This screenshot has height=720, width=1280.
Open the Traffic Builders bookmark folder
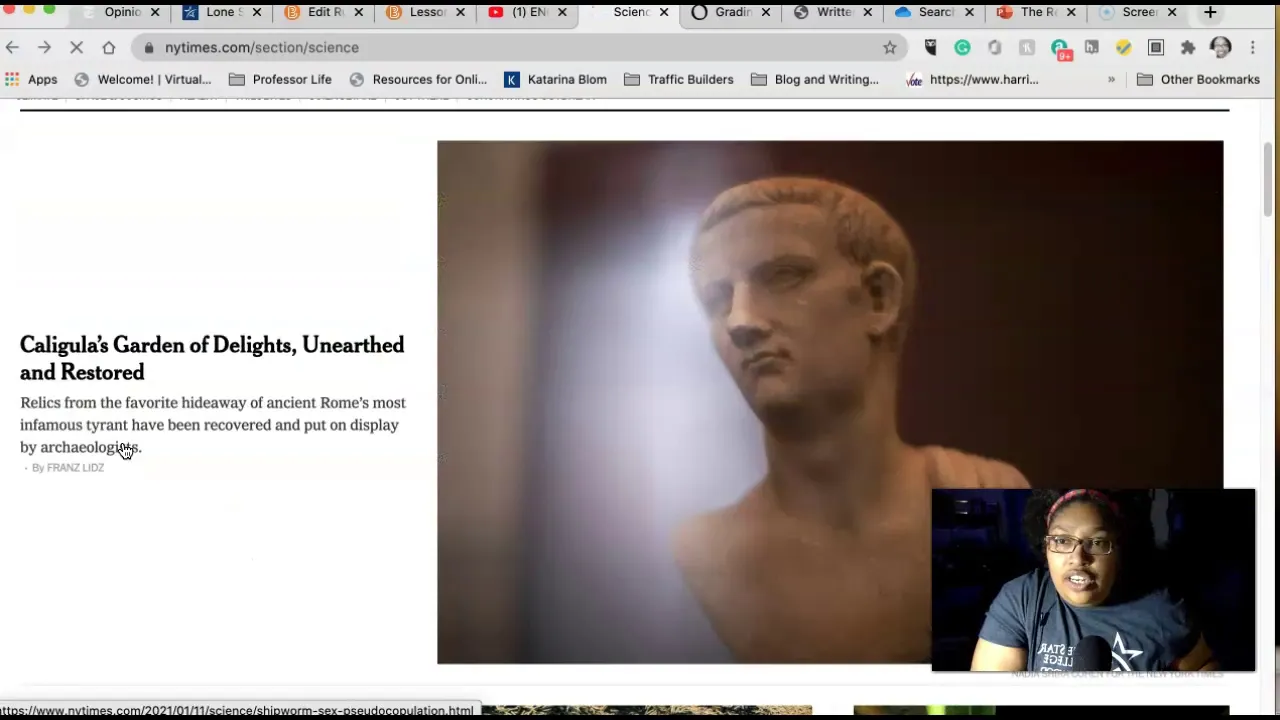pos(679,79)
